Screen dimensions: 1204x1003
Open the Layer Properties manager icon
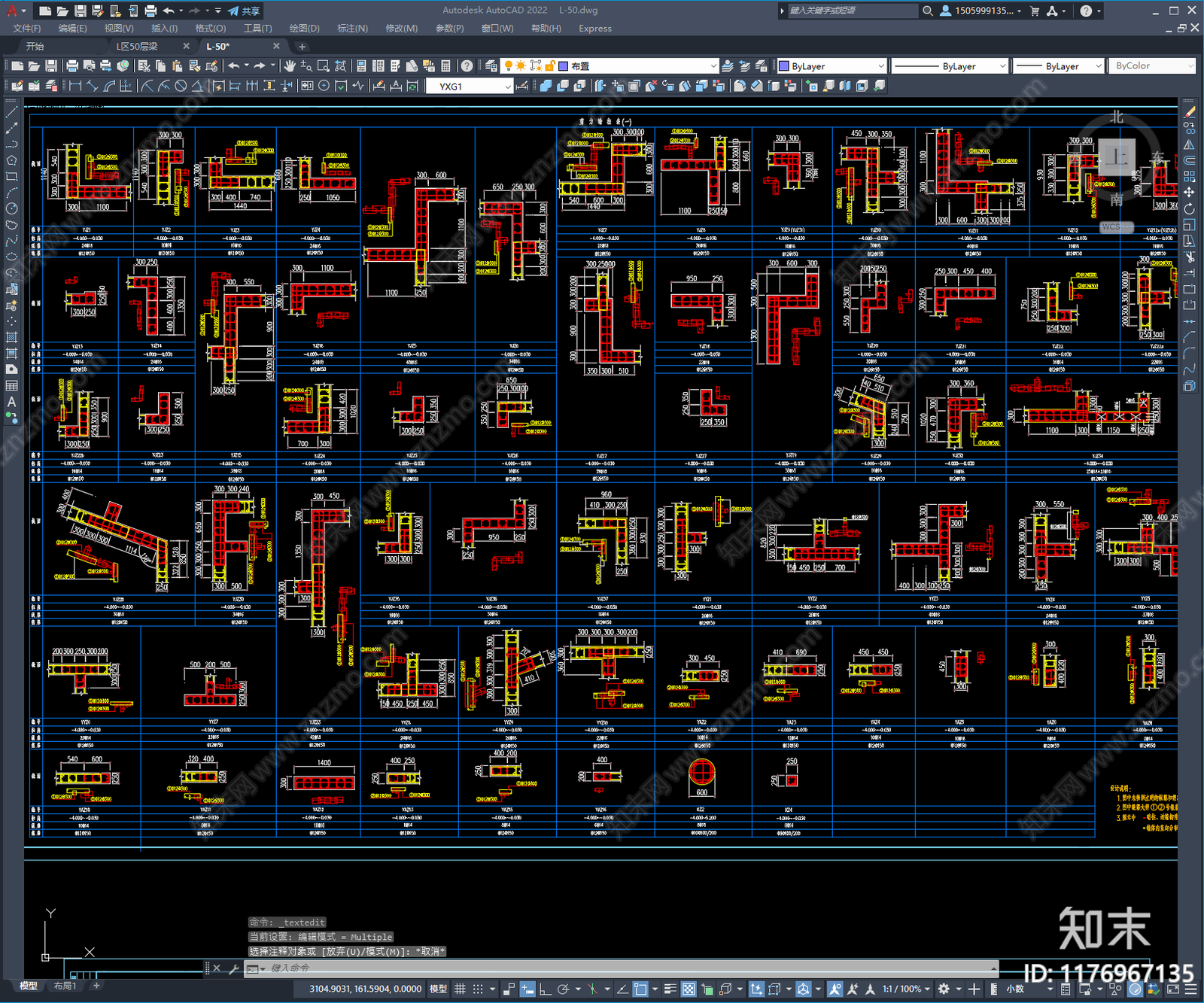coord(491,66)
